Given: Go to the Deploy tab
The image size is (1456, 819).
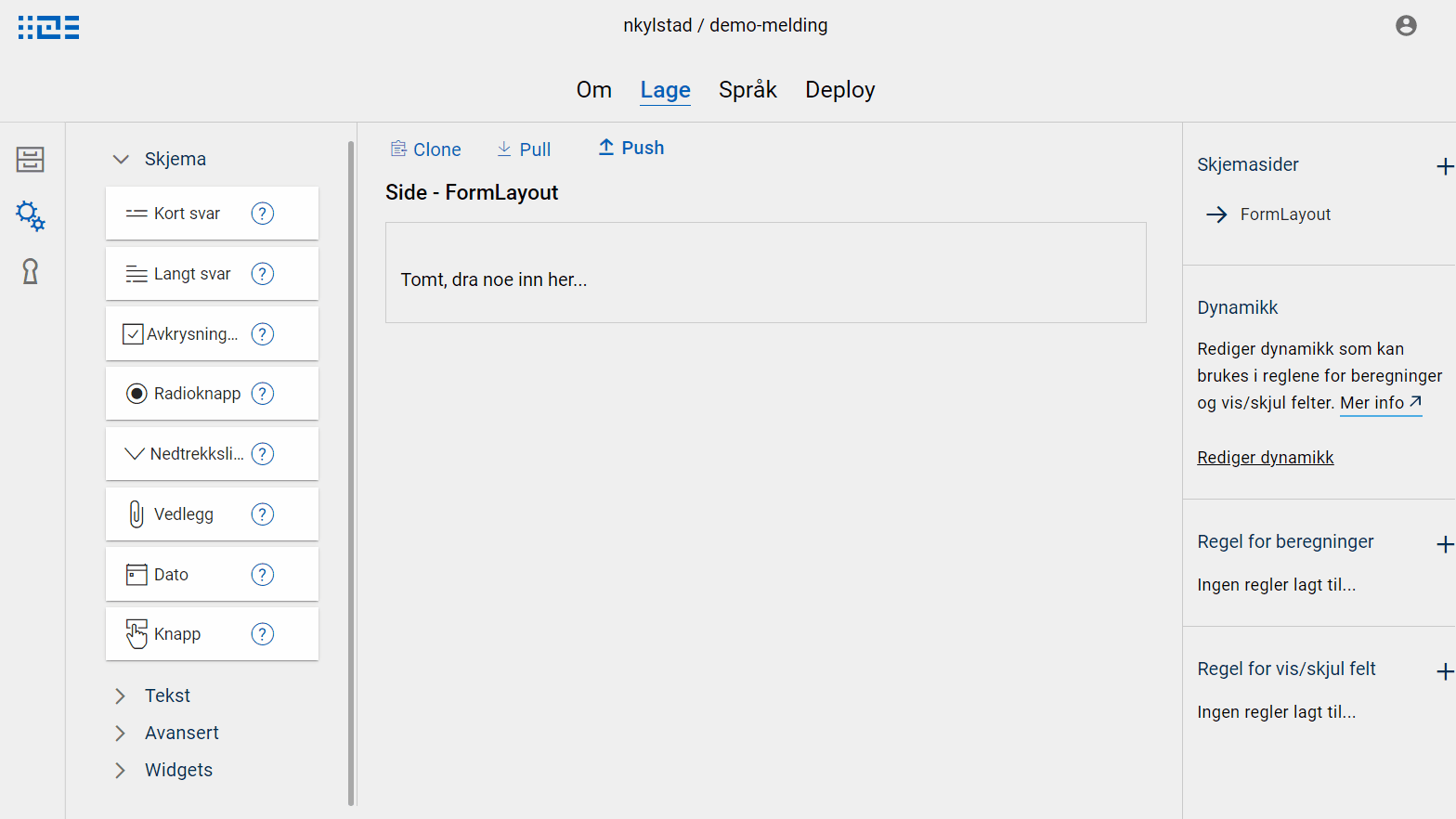Looking at the screenshot, I should click(839, 90).
